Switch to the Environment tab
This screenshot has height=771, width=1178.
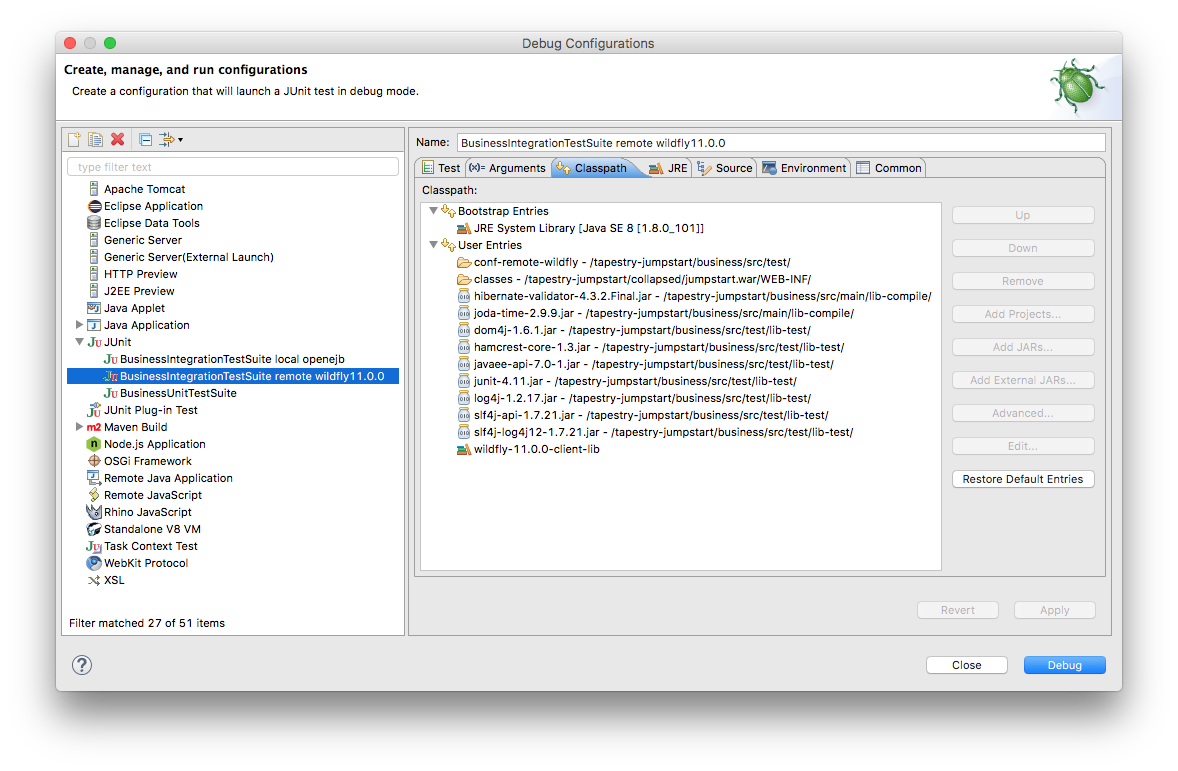804,168
